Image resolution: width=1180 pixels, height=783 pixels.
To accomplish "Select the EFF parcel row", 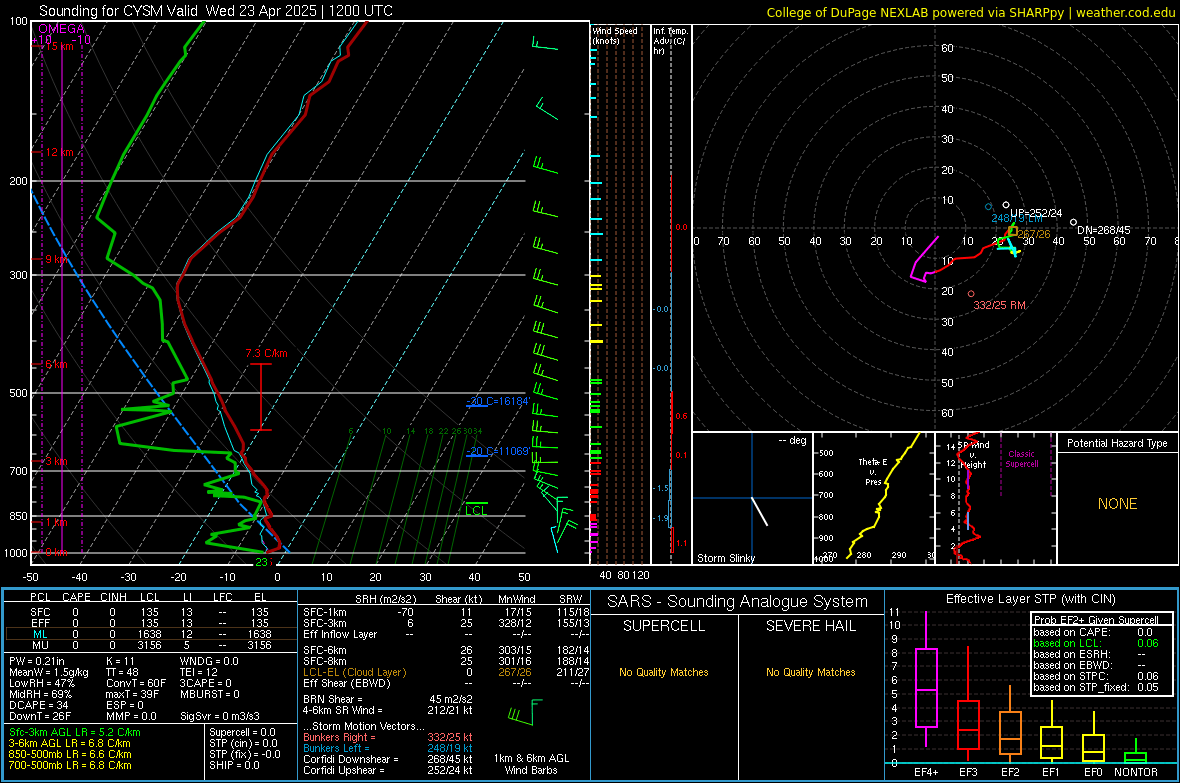I will click(150, 623).
